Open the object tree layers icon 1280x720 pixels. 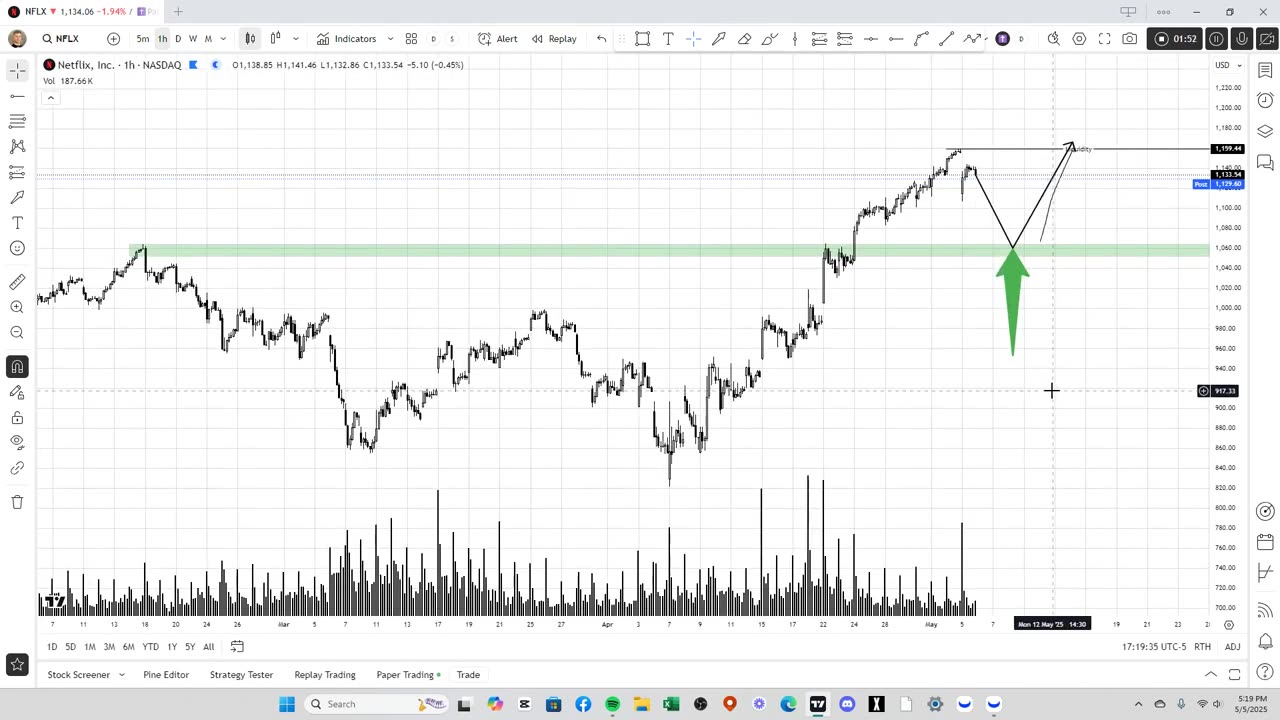tap(1265, 131)
